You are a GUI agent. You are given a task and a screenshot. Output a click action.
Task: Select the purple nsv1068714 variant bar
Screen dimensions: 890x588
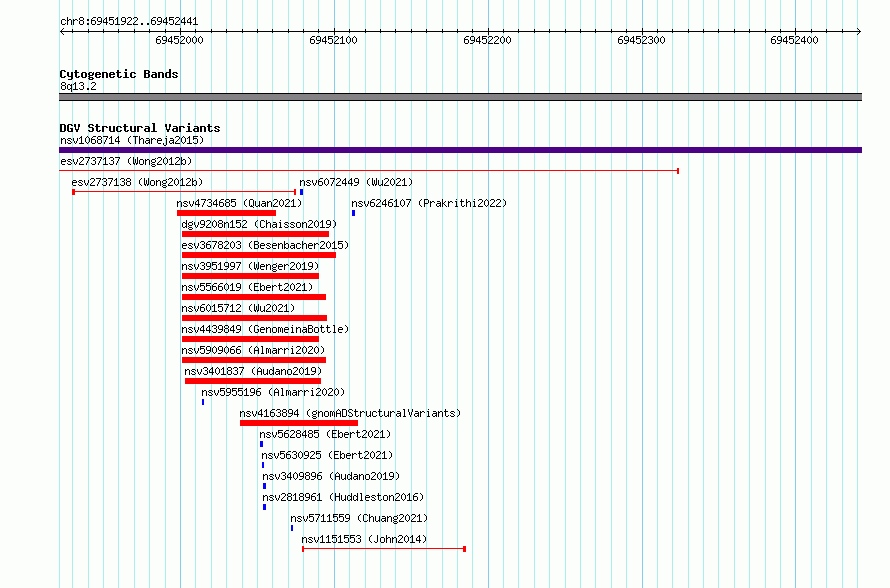click(x=460, y=150)
